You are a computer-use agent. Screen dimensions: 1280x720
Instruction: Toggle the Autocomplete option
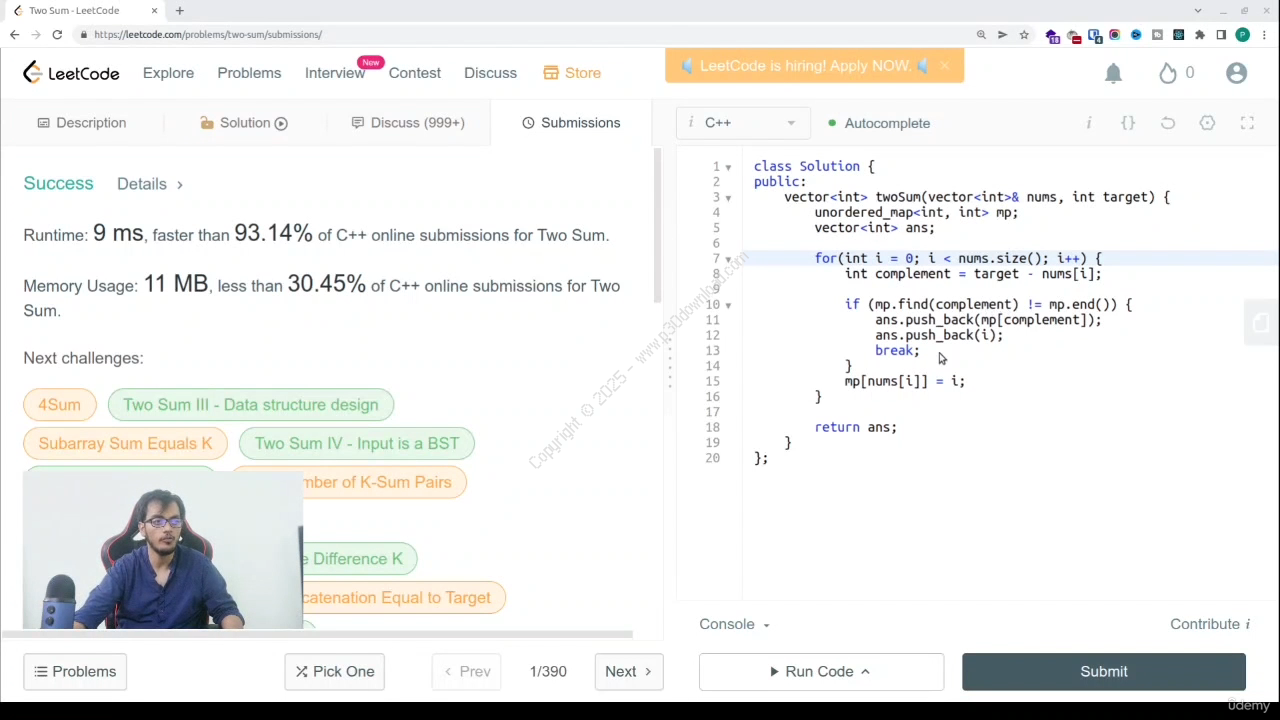pyautogui.click(x=880, y=123)
